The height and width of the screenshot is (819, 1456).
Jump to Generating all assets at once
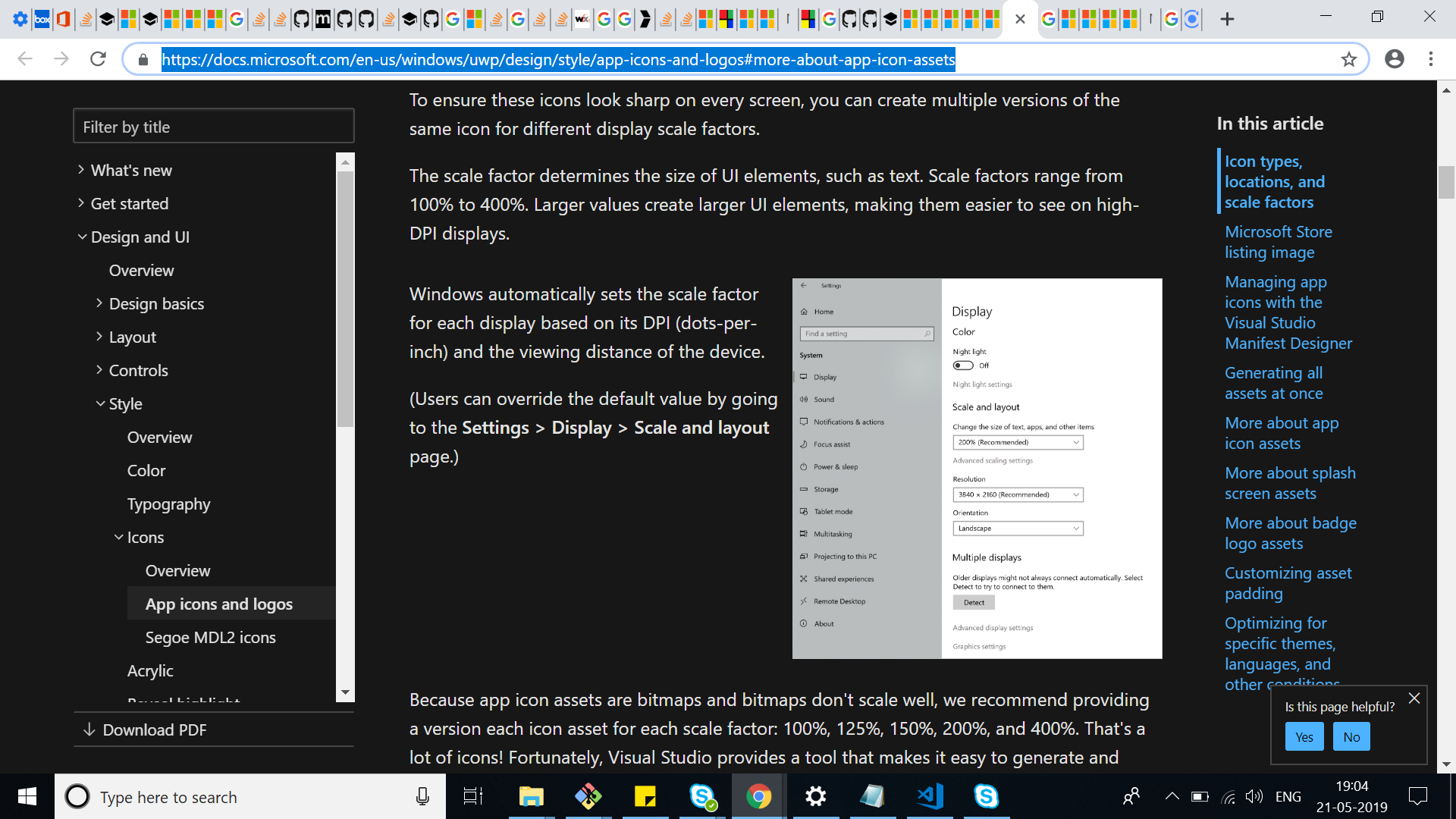(1273, 383)
